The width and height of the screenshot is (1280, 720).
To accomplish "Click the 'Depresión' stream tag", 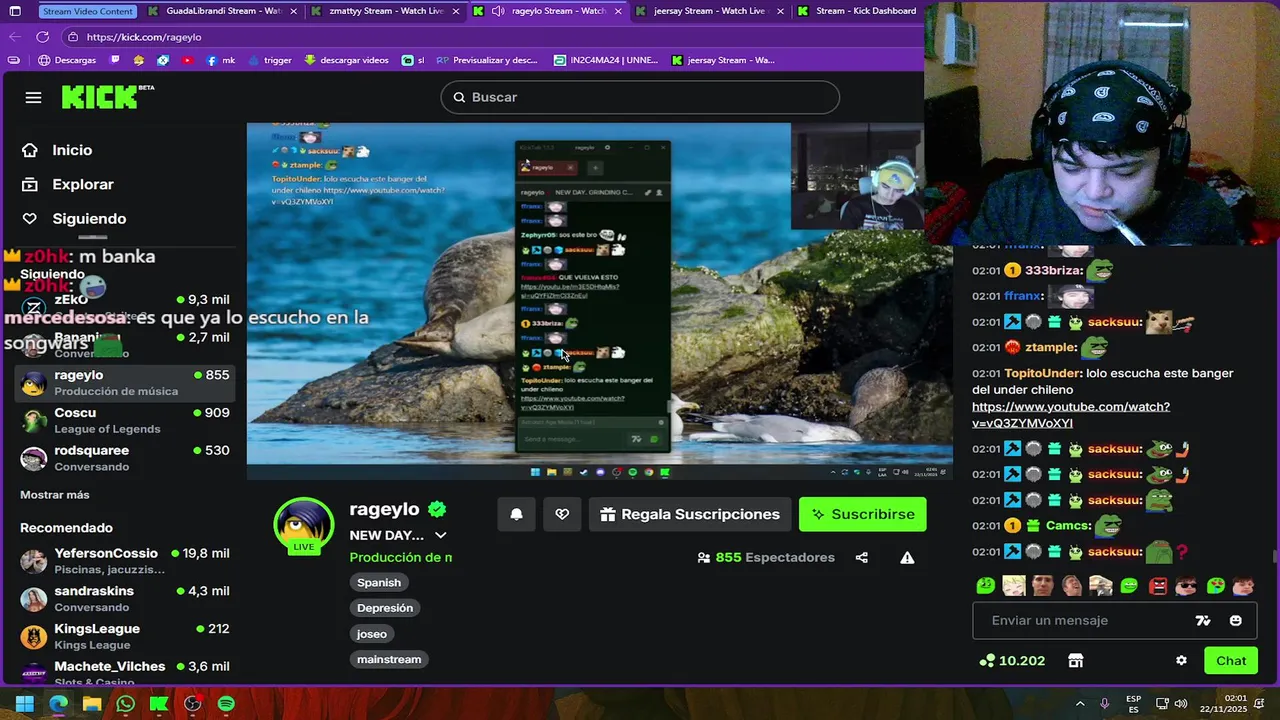I will [x=385, y=608].
